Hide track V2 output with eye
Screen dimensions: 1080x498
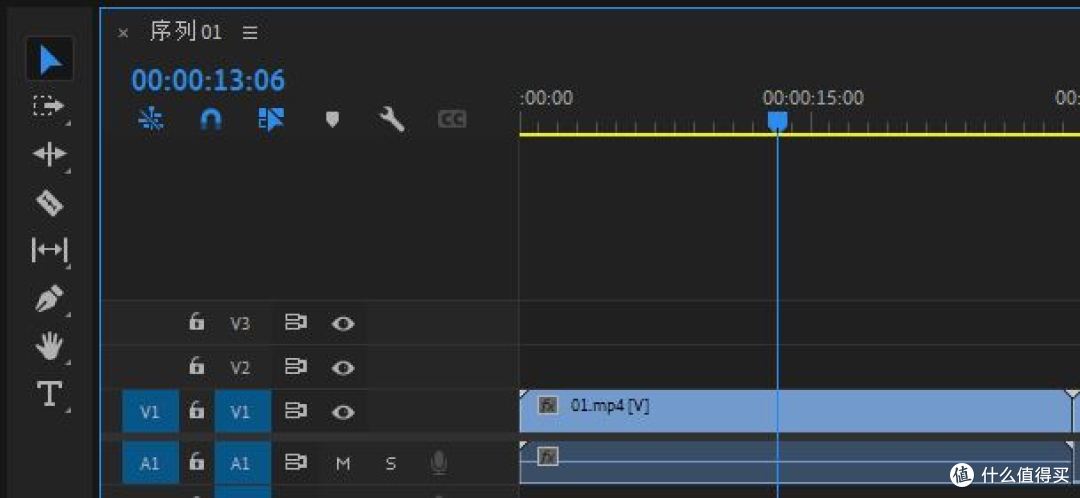(343, 368)
